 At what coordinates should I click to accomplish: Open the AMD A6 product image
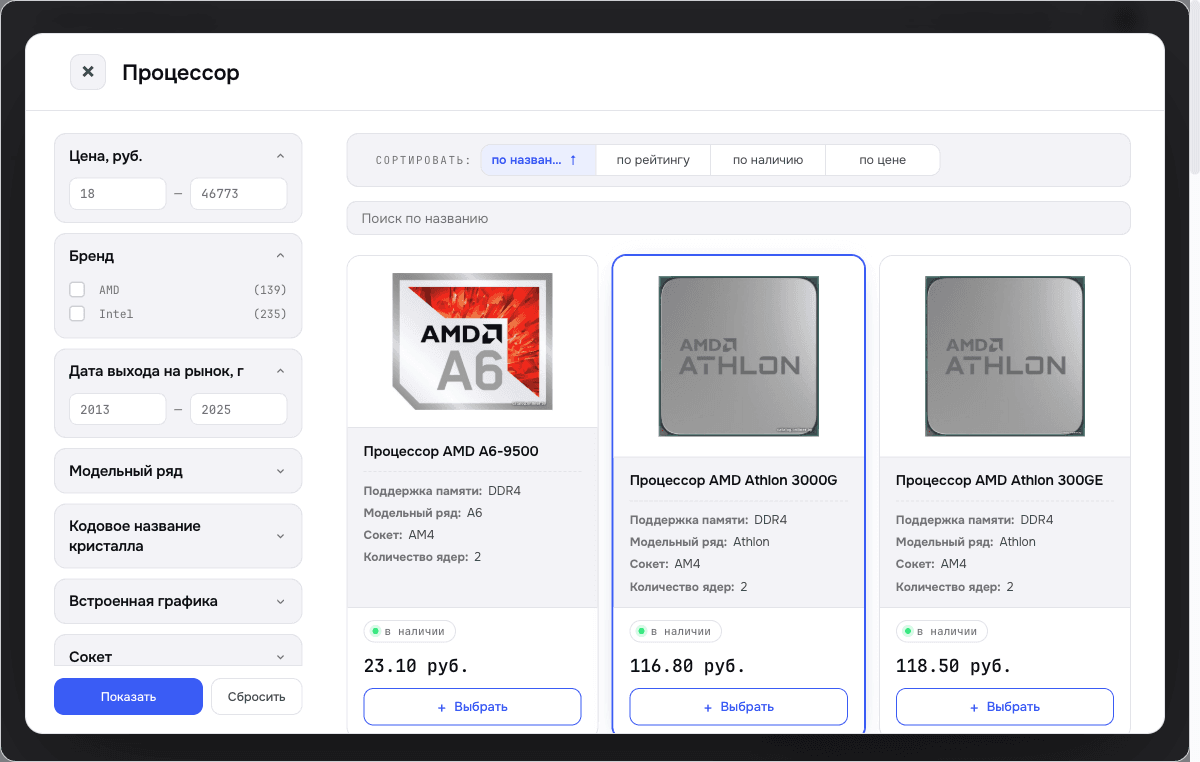point(472,341)
